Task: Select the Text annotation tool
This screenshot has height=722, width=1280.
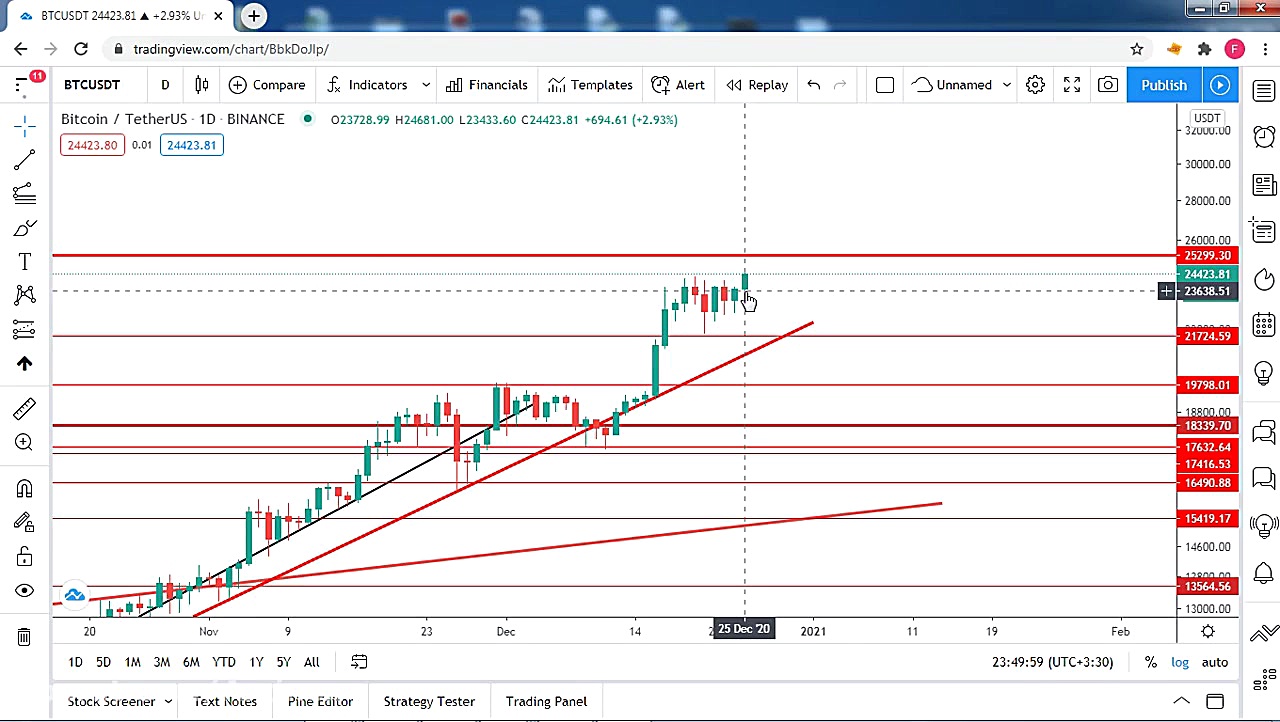Action: (25, 262)
